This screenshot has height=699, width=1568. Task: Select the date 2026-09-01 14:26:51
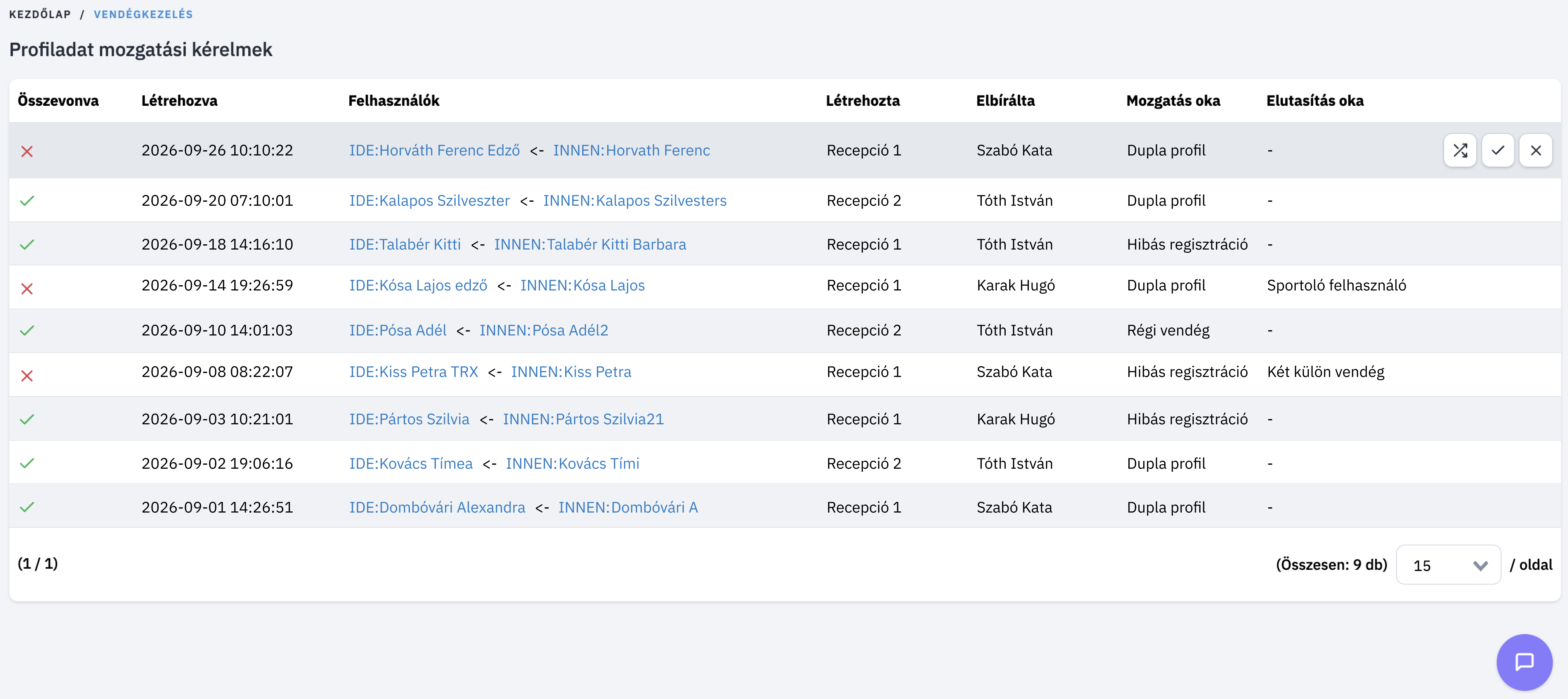(x=217, y=507)
